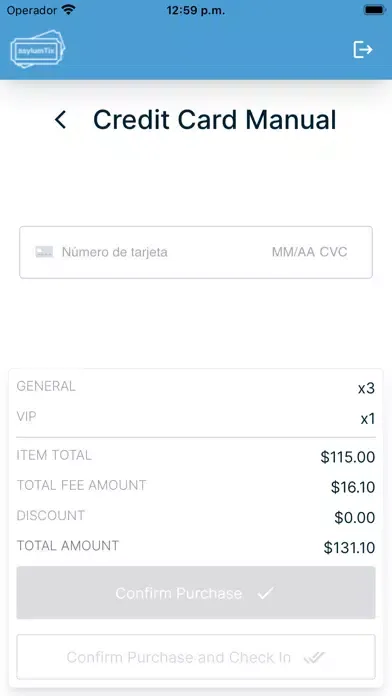Click the logout icon in header

click(x=363, y=49)
